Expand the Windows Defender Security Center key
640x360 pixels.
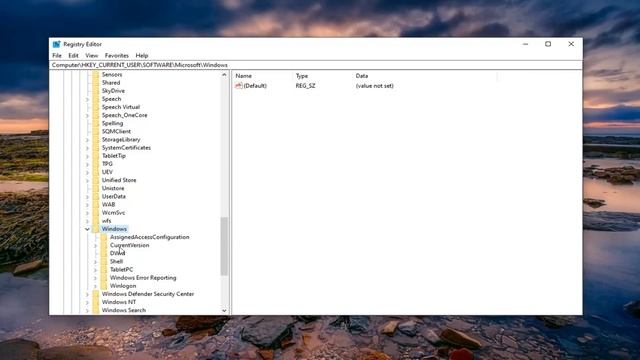pos(87,294)
